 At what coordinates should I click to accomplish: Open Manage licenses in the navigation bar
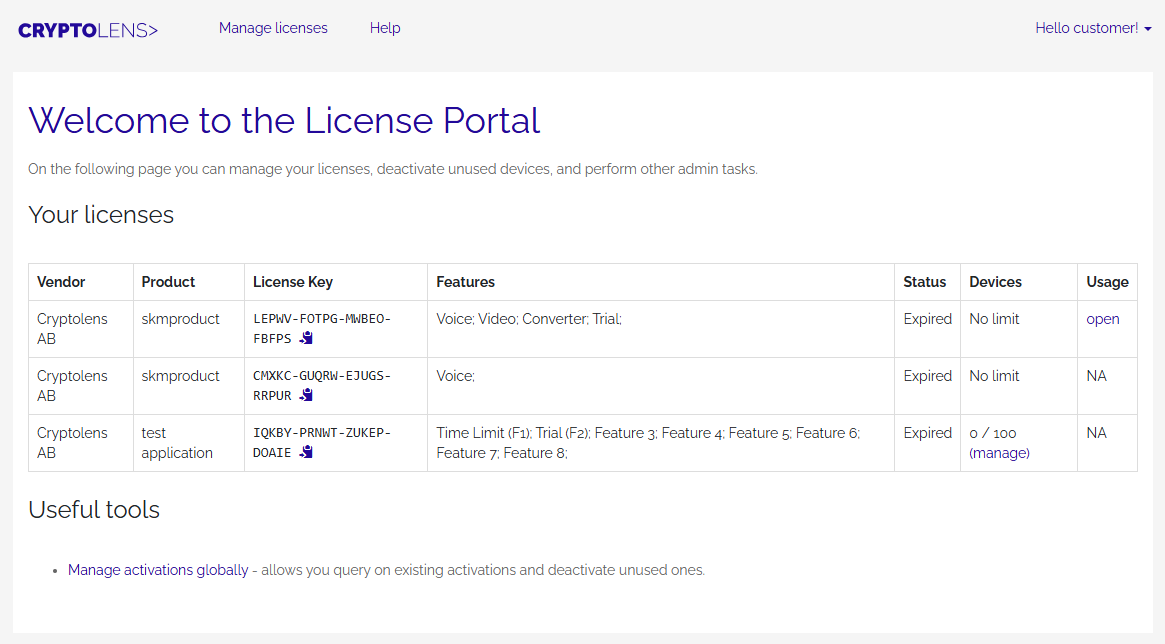(273, 28)
